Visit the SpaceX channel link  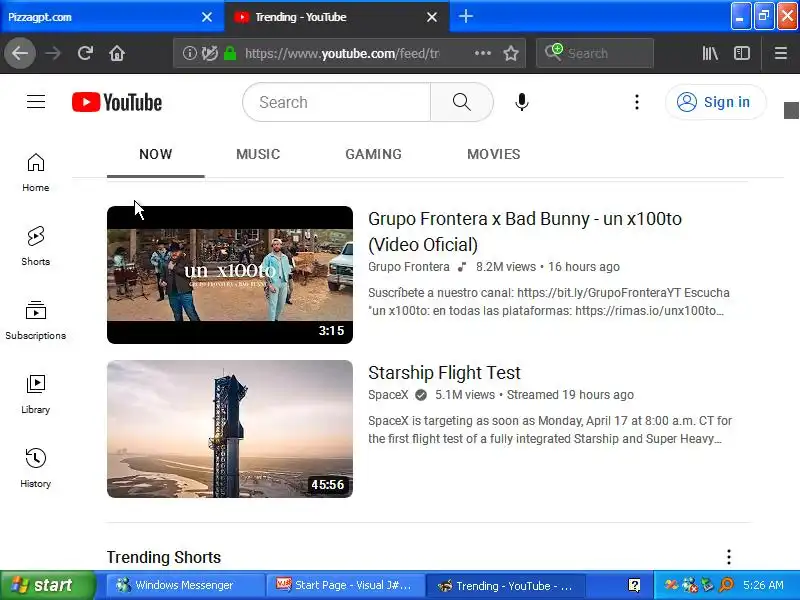388,395
